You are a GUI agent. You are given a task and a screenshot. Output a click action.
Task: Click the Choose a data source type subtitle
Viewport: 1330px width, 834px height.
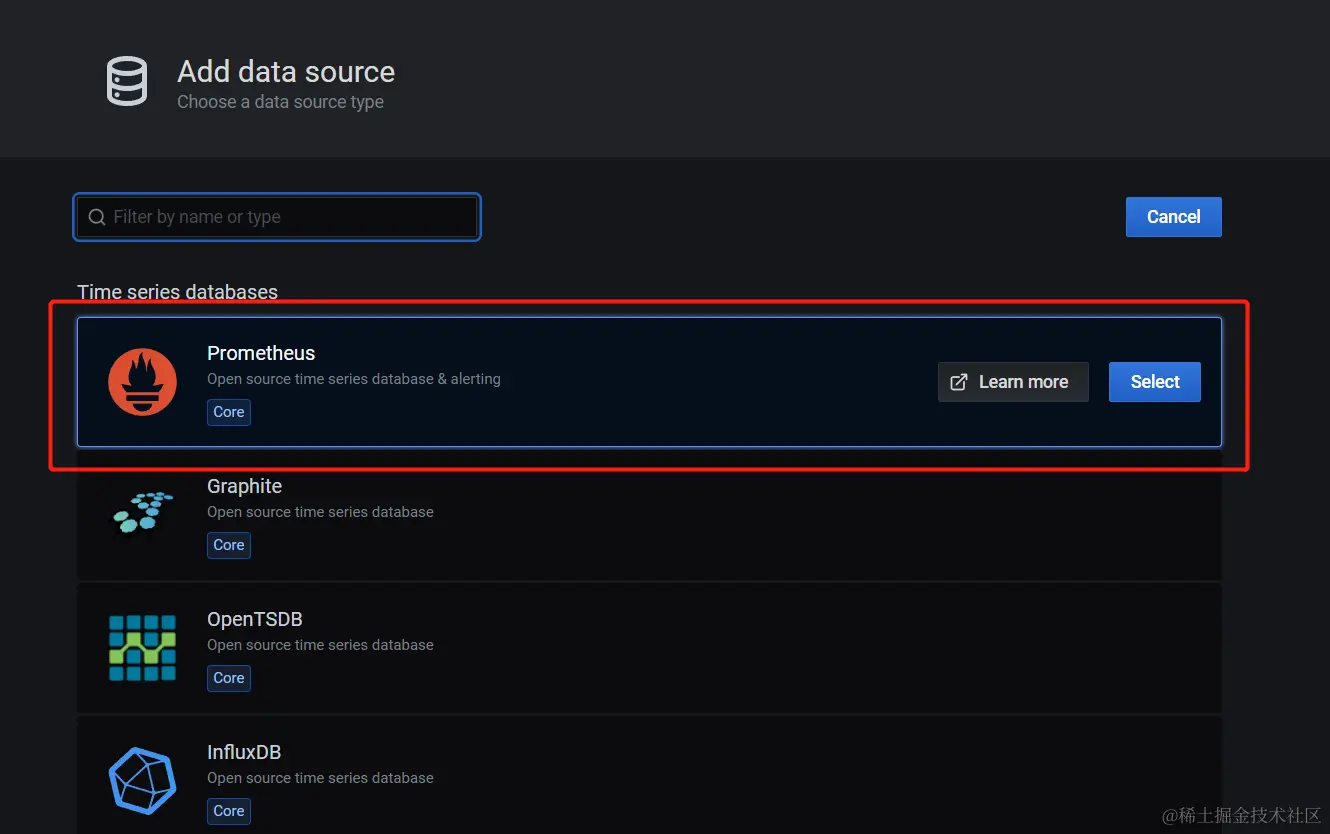pos(280,102)
